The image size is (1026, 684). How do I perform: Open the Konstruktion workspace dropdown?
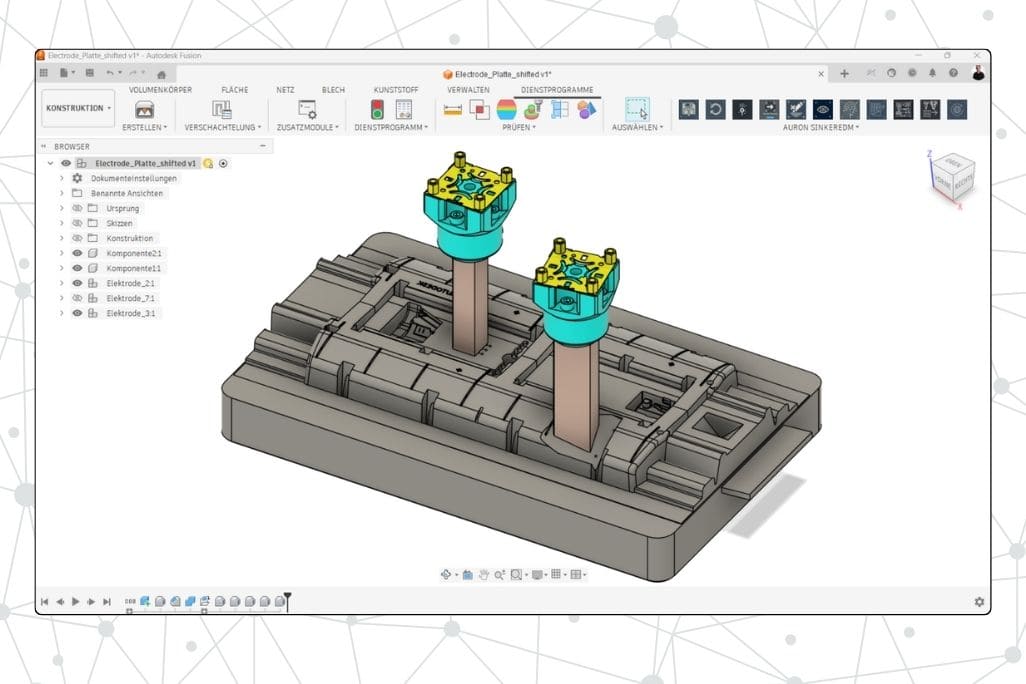[78, 108]
